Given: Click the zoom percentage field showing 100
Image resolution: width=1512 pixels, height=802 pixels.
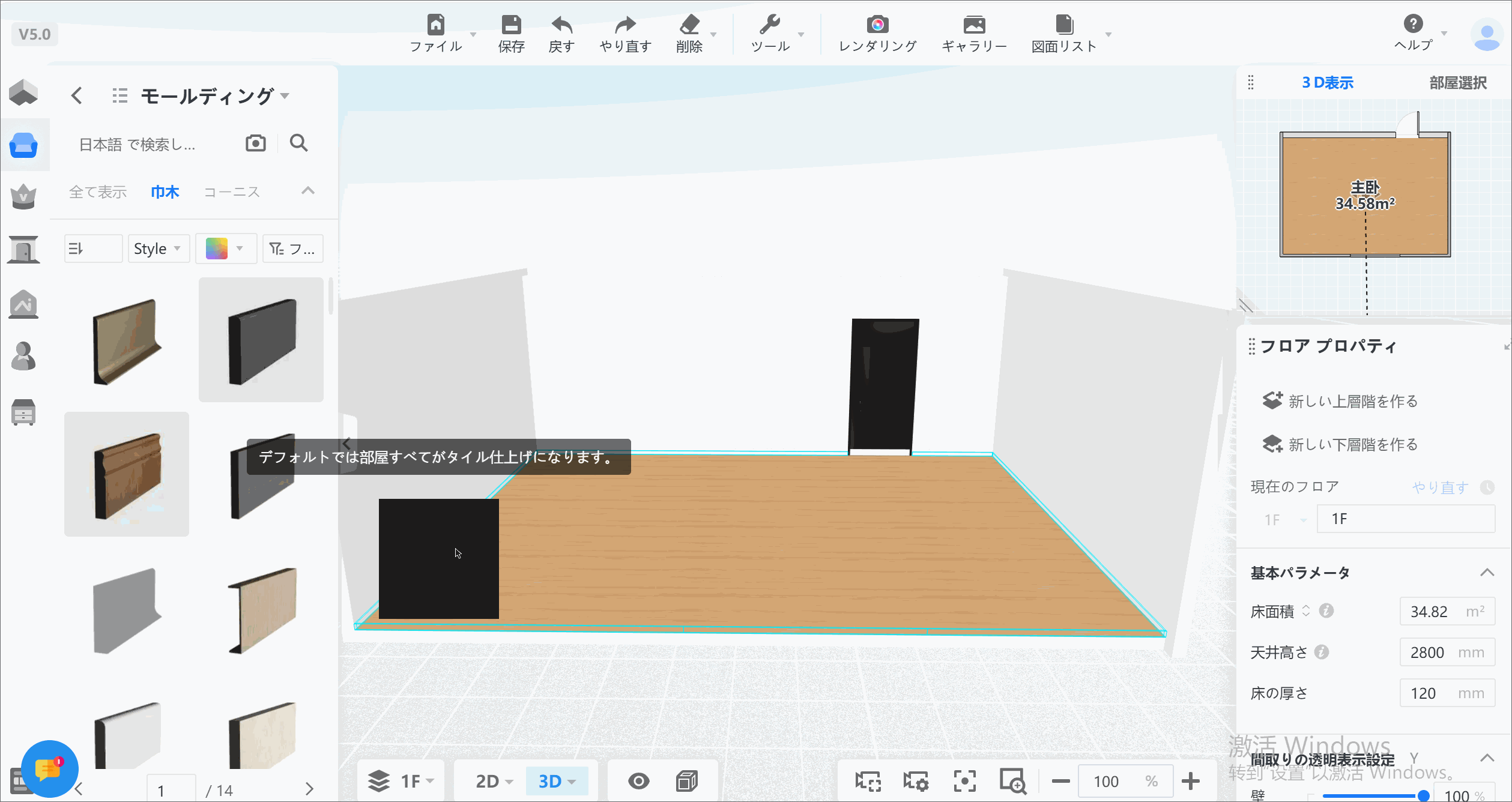Looking at the screenshot, I should 1125,781.
